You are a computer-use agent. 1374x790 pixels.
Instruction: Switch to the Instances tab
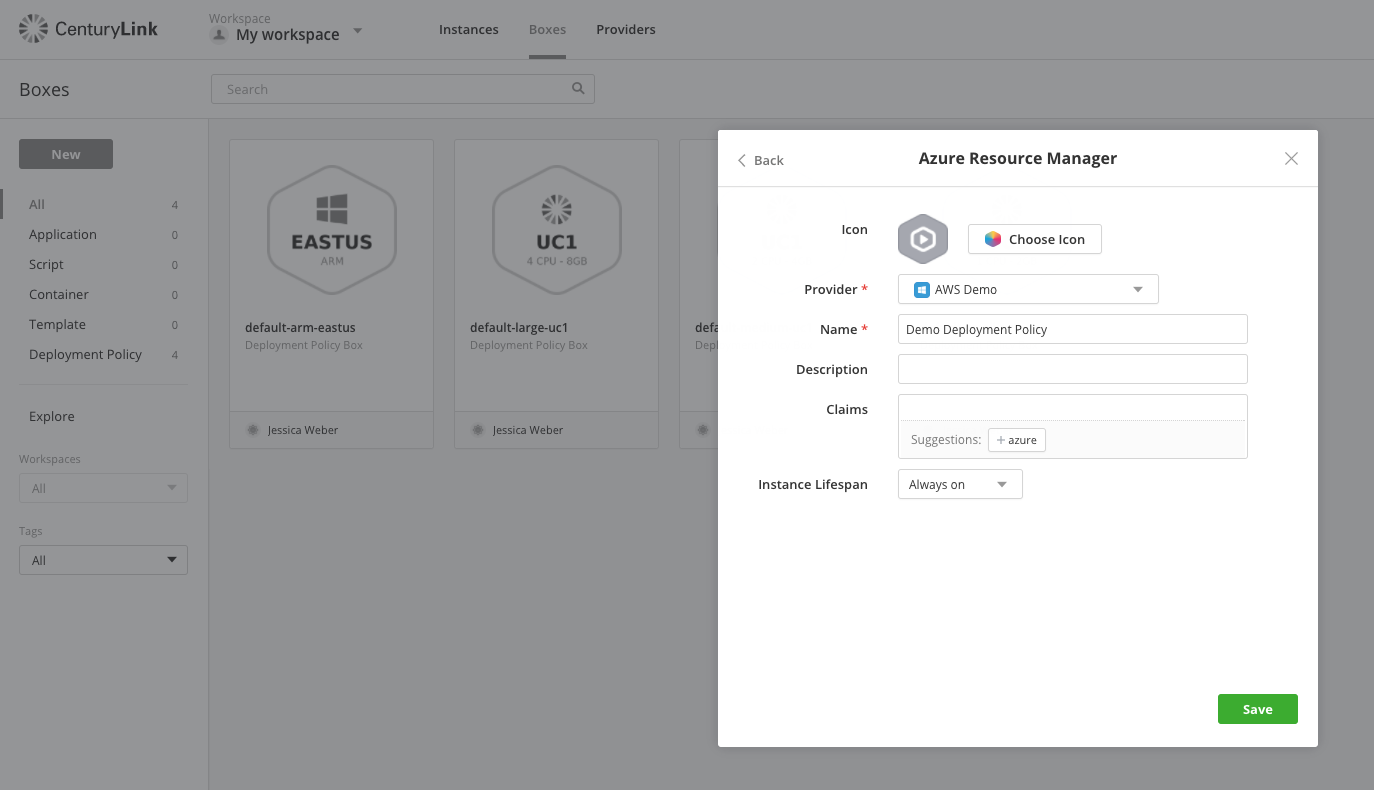468,29
